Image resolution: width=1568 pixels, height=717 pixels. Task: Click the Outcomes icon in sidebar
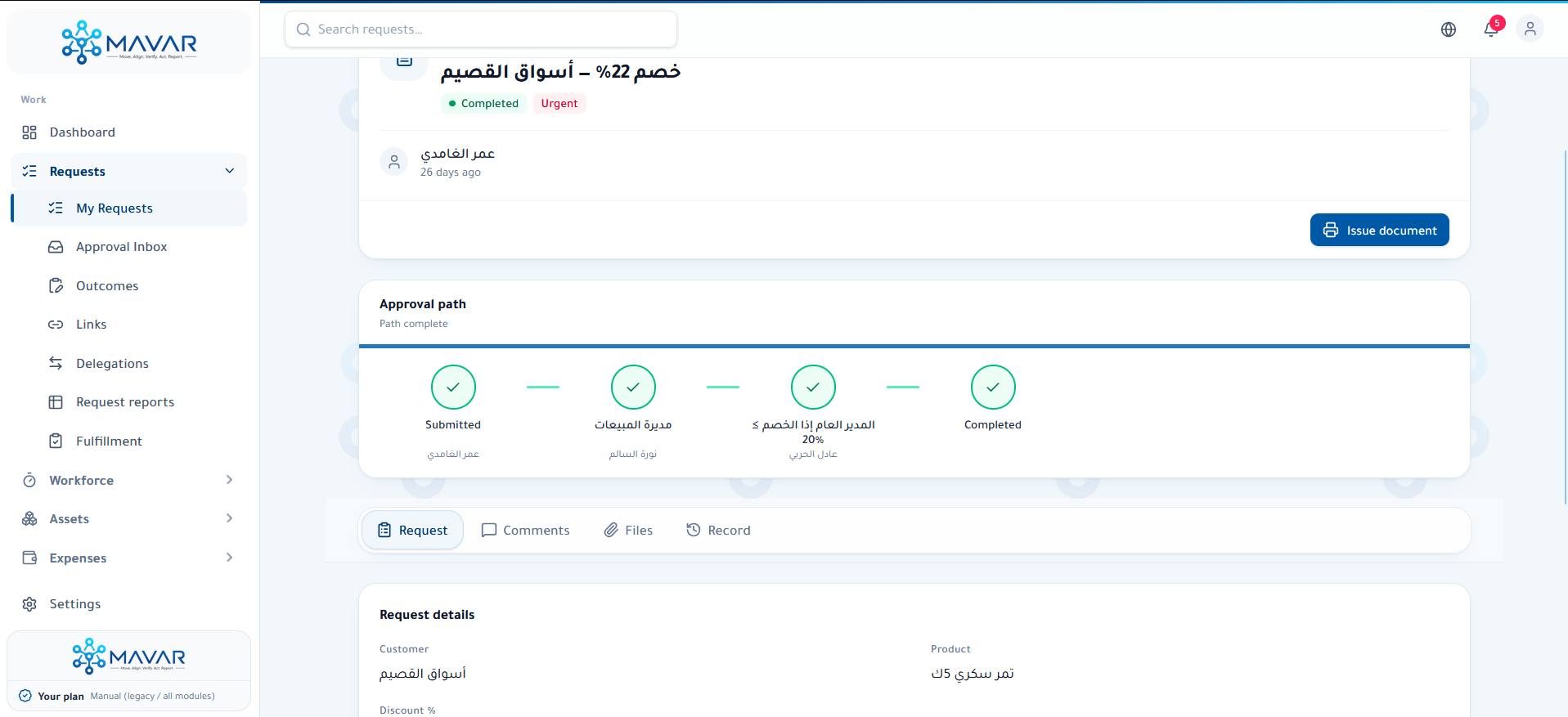(56, 285)
